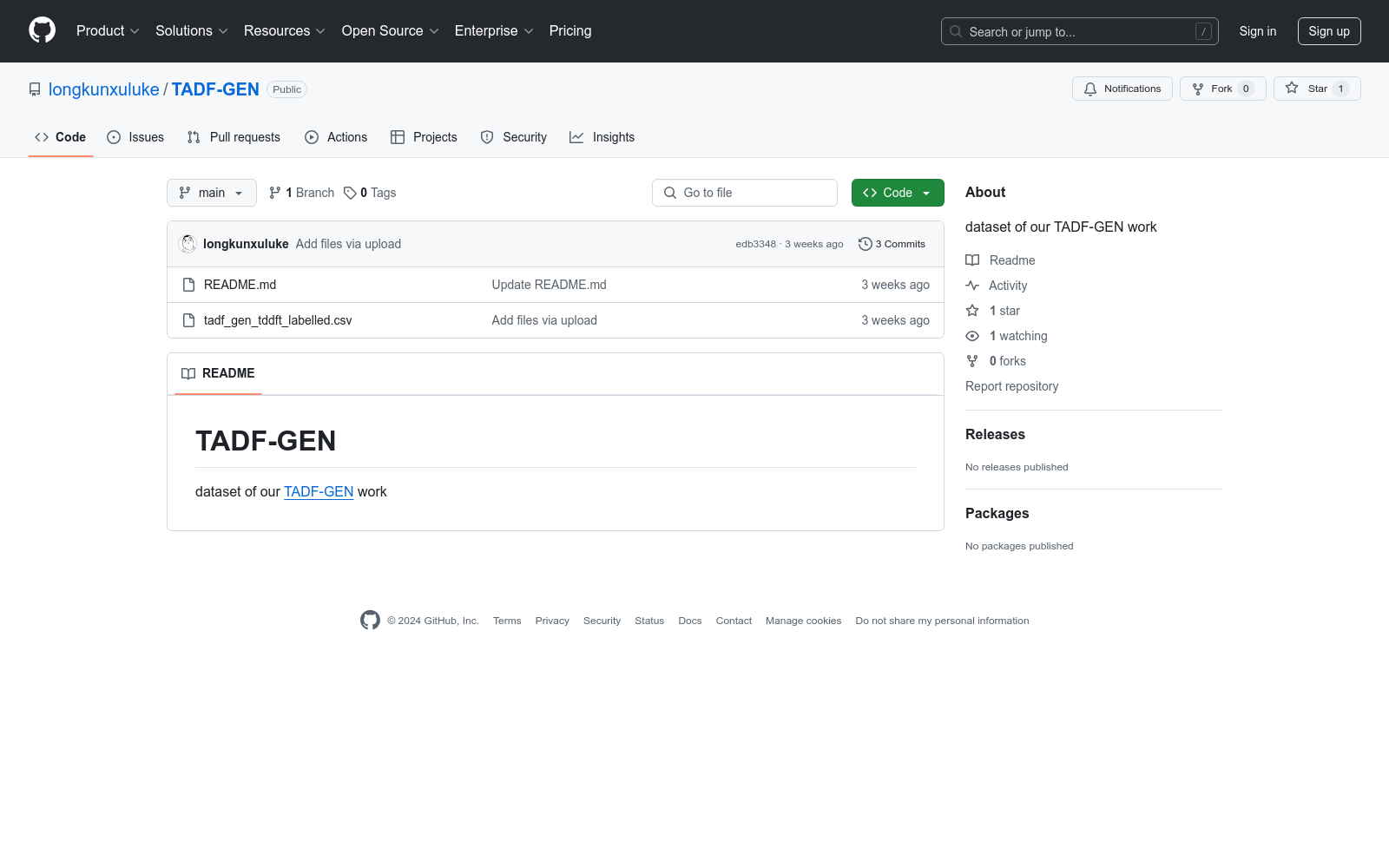Open the TADF-GEN repository name link
The width and height of the screenshot is (1389, 868).
[215, 89]
